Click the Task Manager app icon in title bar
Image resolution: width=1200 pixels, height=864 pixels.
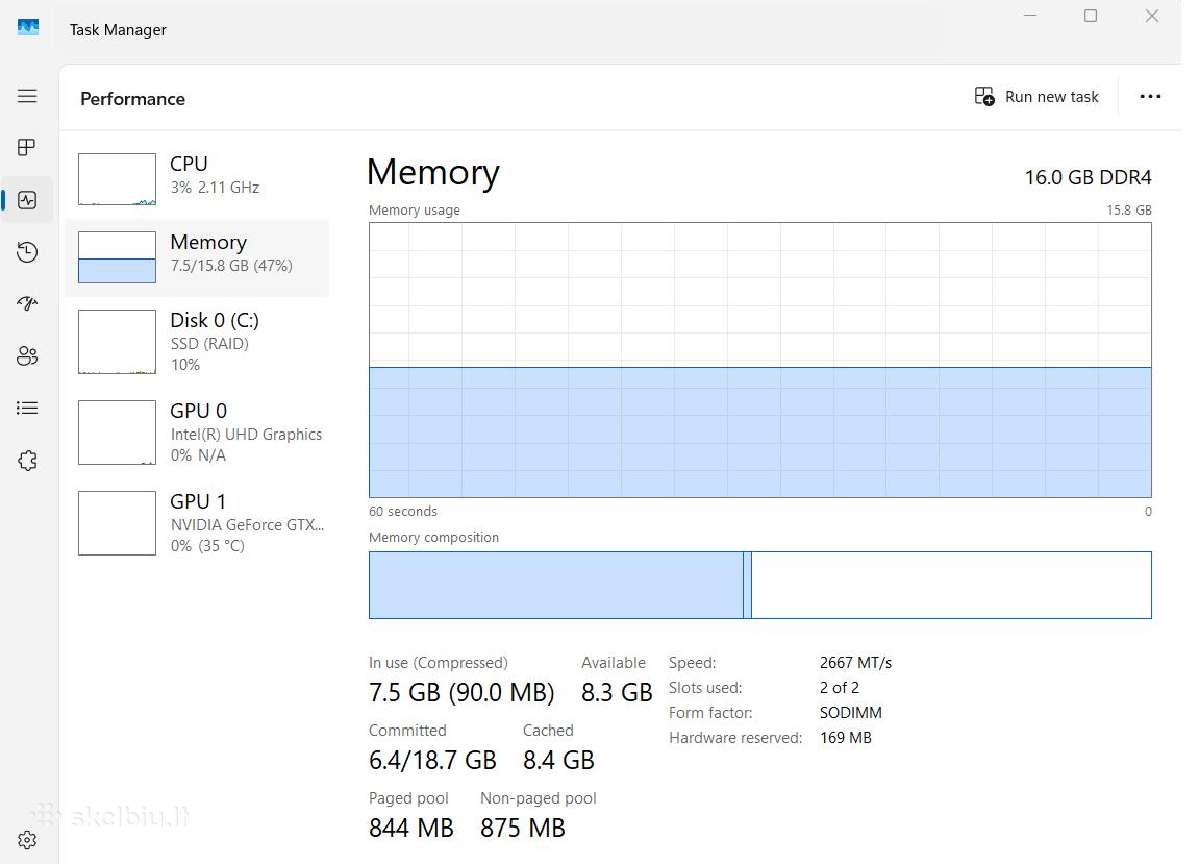tap(28, 28)
